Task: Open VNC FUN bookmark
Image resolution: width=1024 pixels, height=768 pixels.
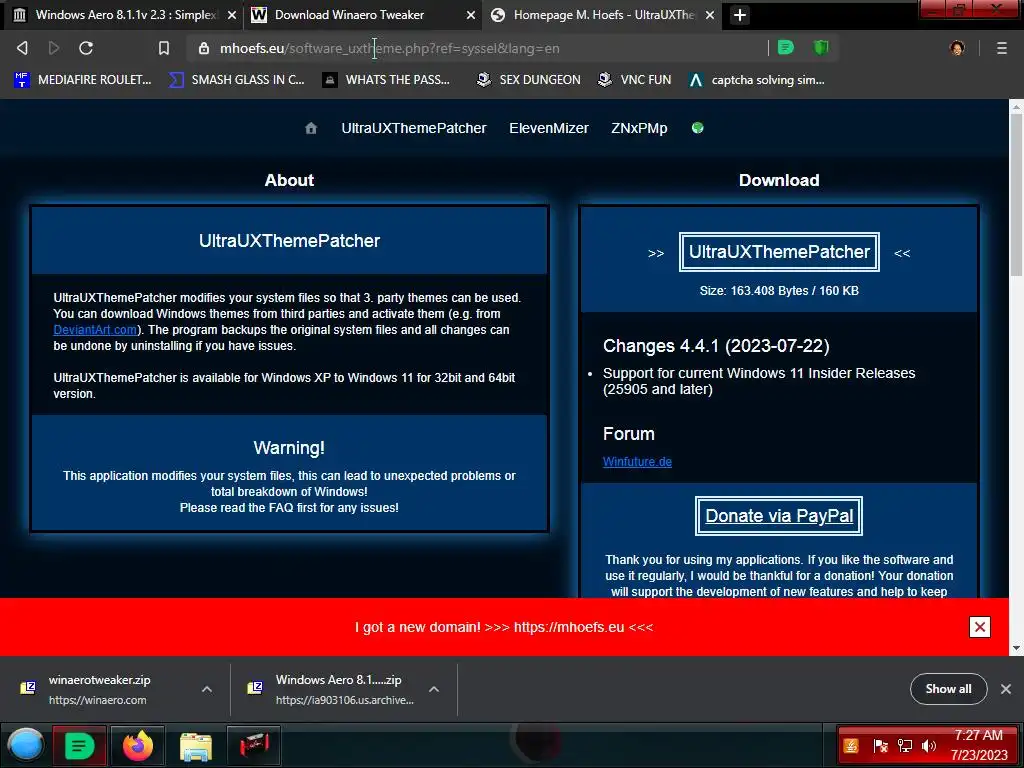Action: tap(635, 80)
